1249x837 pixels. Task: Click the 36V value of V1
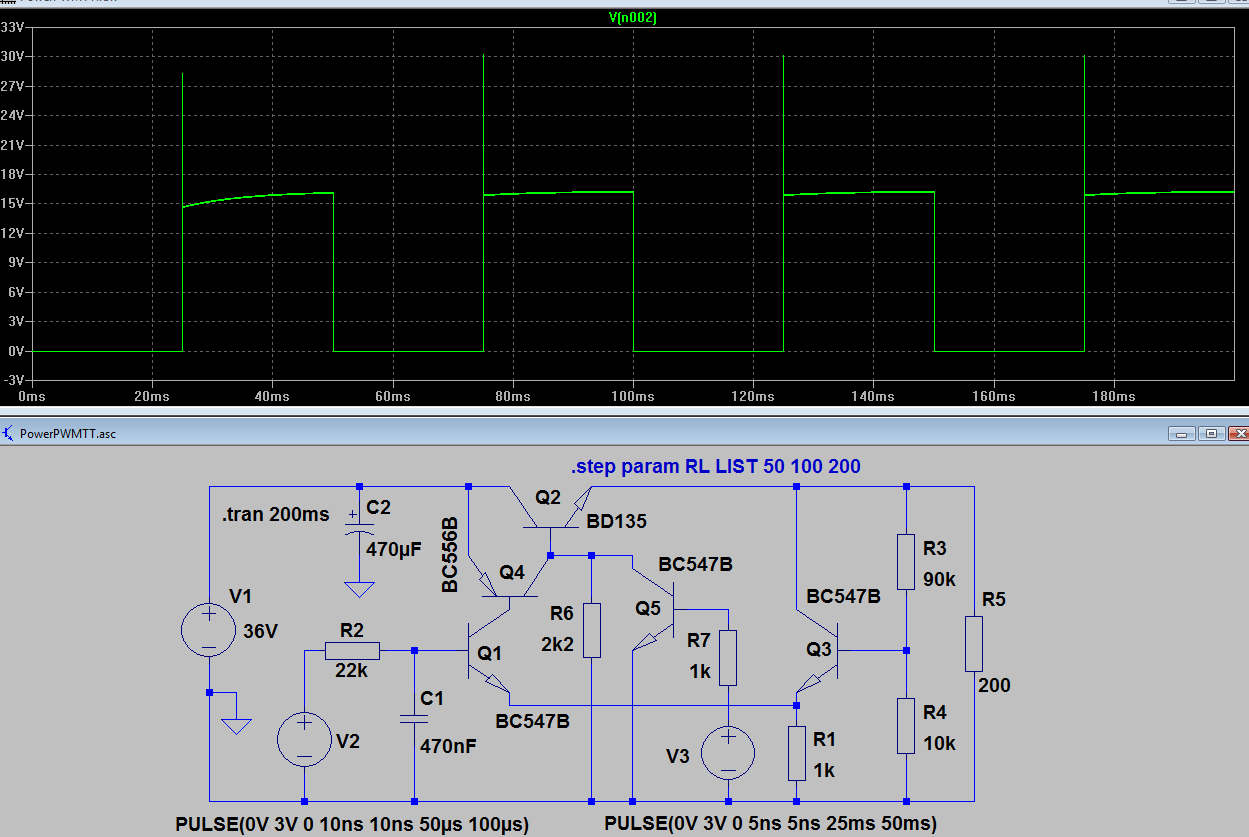[x=262, y=631]
